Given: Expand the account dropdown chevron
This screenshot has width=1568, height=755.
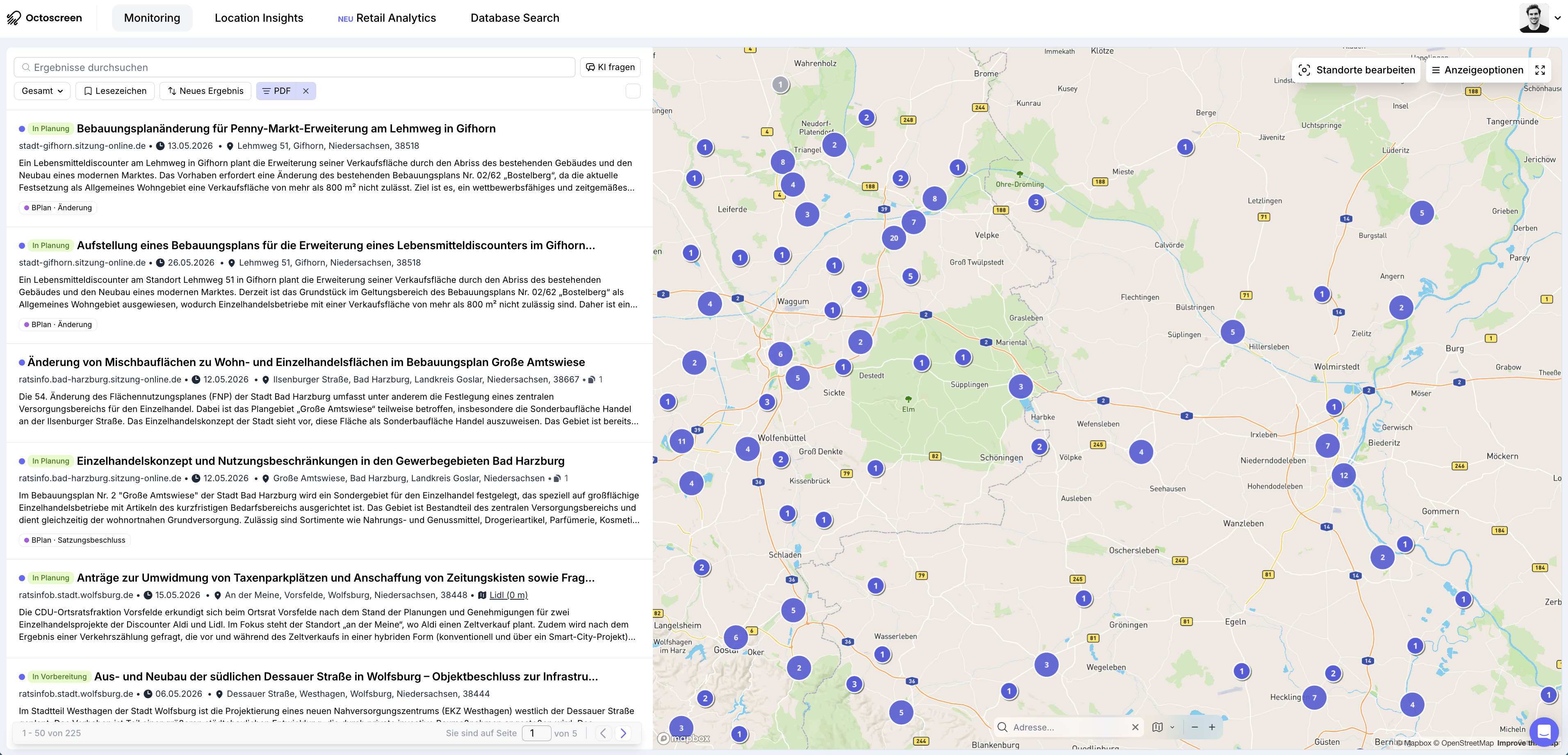Looking at the screenshot, I should point(1558,18).
